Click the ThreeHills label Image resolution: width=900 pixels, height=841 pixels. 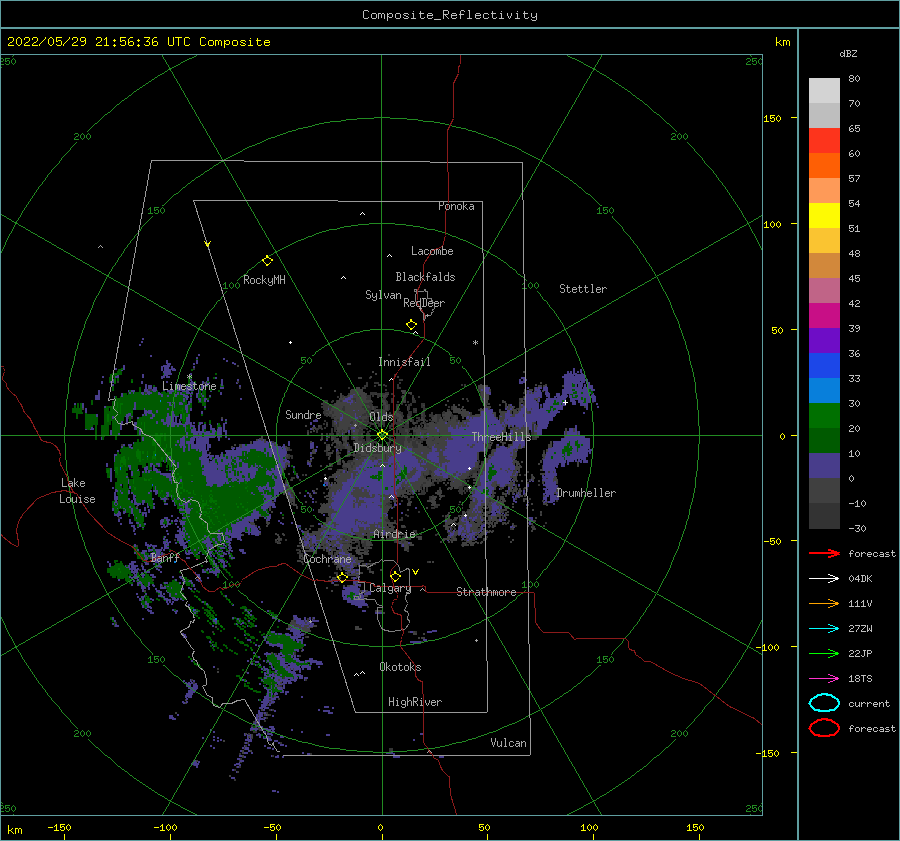tap(502, 437)
